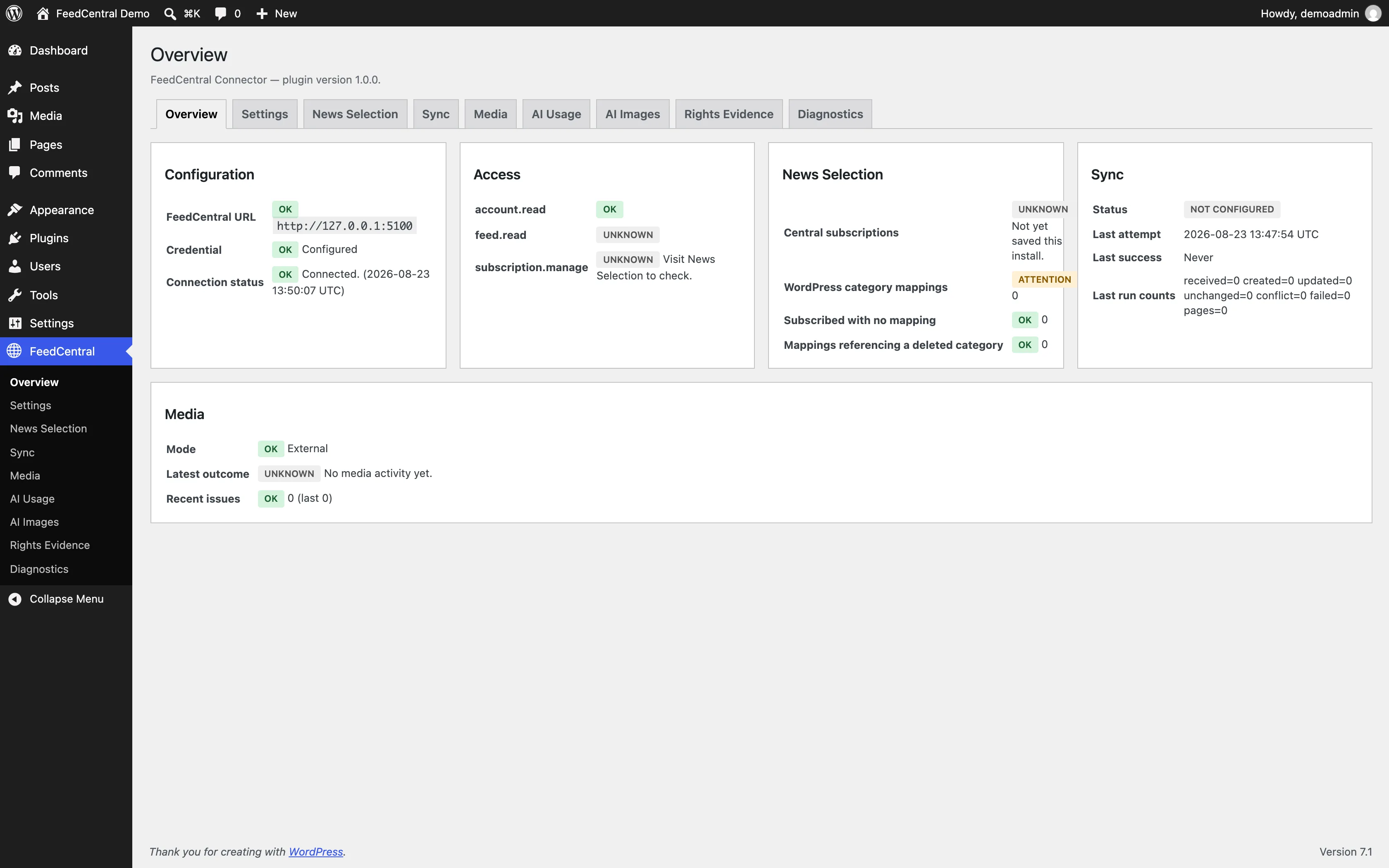Click the Media sidebar icon
The width and height of the screenshot is (1389, 868).
(x=15, y=116)
